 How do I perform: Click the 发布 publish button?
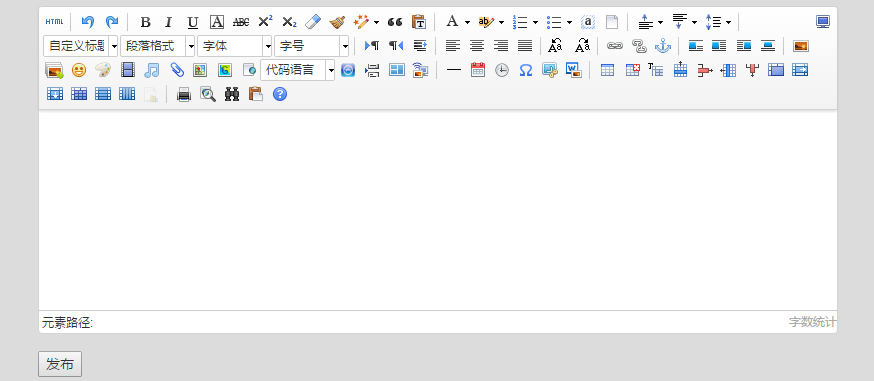tap(60, 364)
